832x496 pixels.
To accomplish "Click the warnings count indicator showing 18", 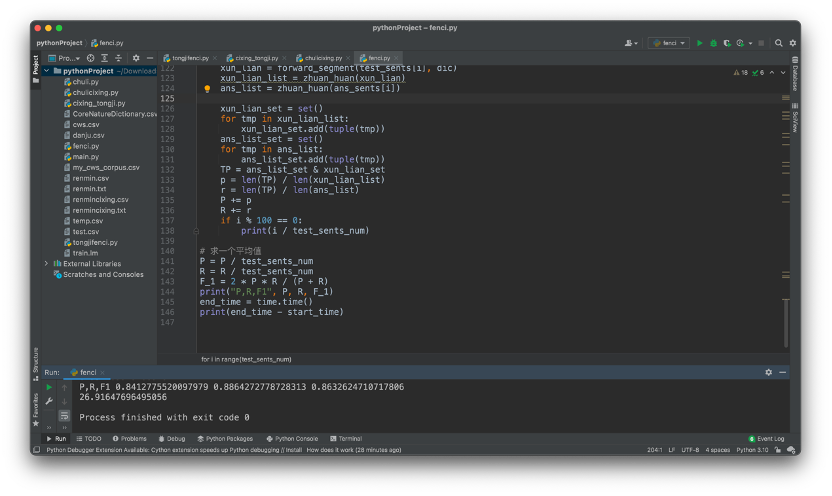I will [741, 73].
